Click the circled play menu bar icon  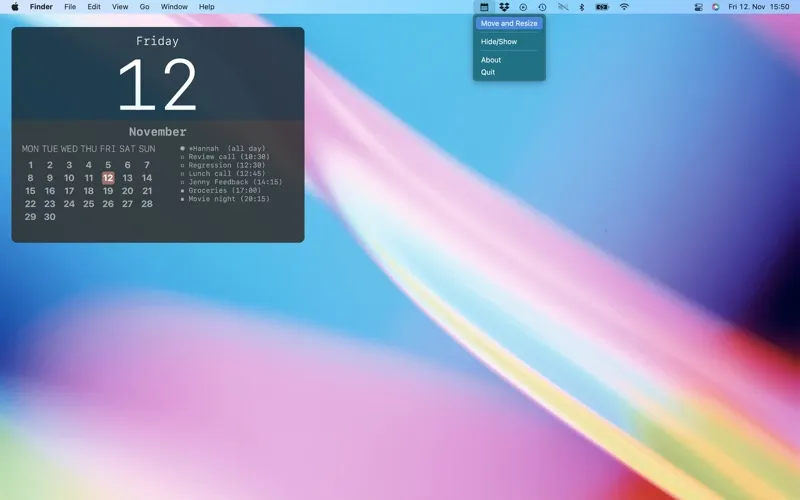523,7
